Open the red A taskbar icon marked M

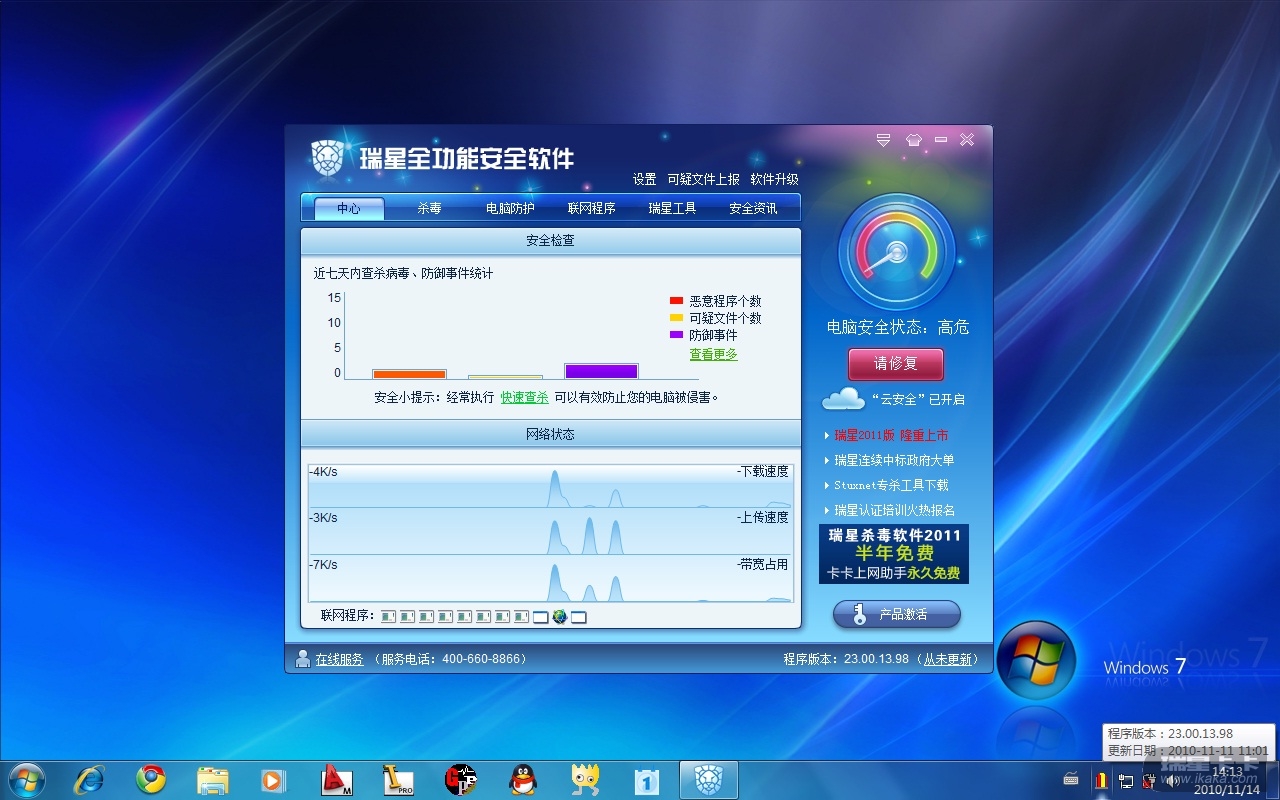pyautogui.click(x=336, y=780)
